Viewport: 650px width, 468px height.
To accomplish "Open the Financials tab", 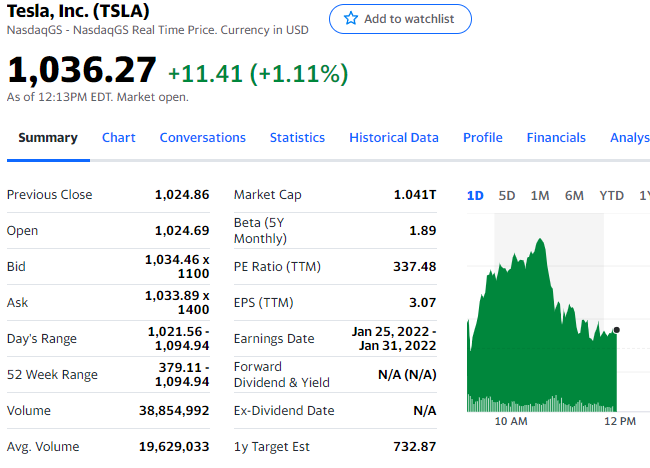I will (x=556, y=138).
